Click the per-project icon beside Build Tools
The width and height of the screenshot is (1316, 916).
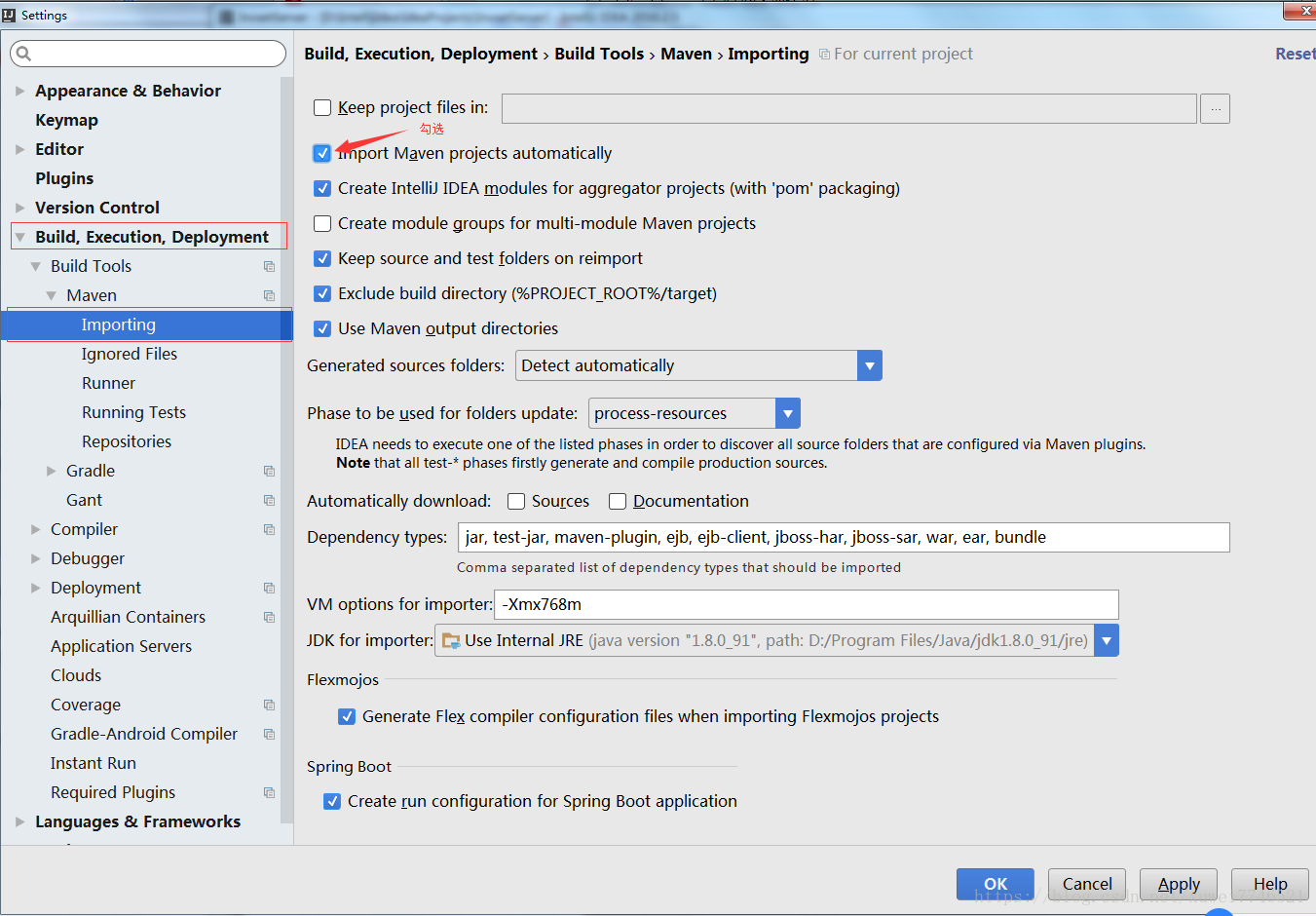(270, 266)
